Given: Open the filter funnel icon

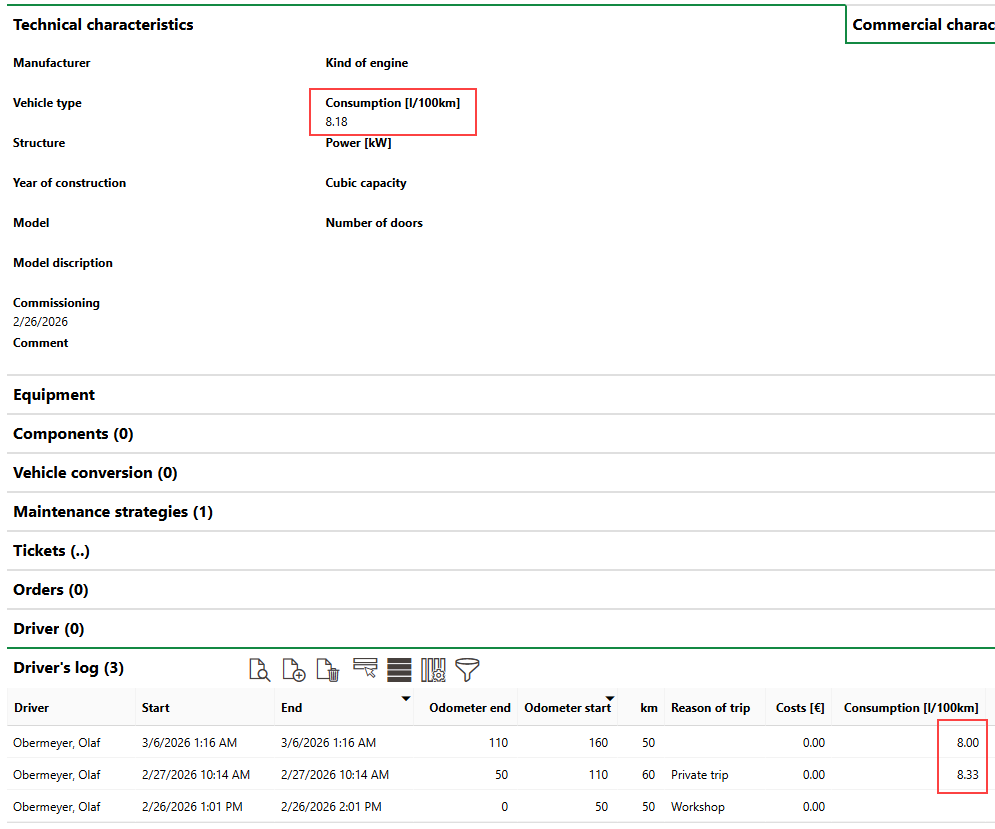Looking at the screenshot, I should (x=467, y=669).
